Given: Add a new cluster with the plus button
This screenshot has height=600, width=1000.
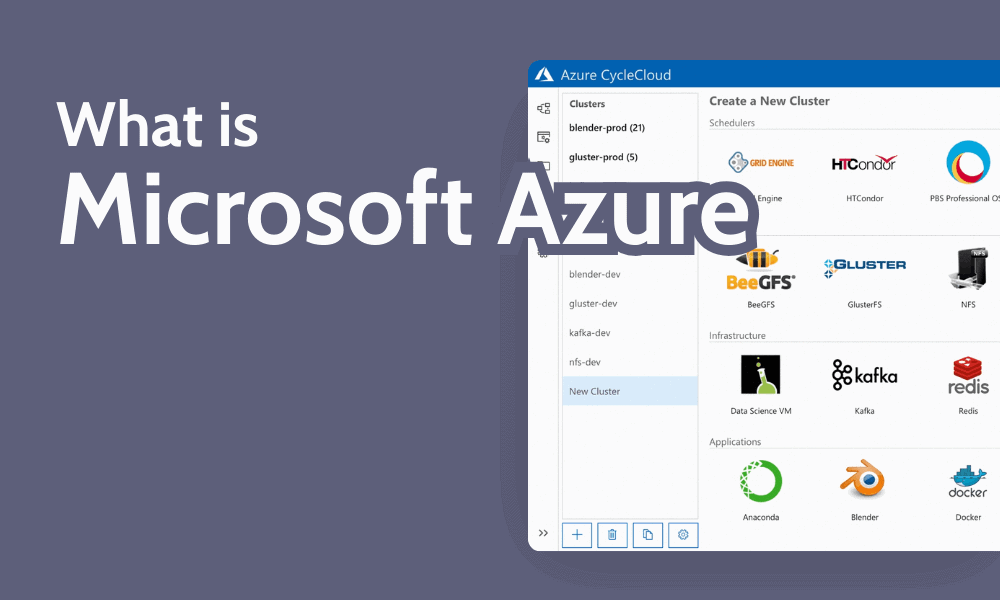Looking at the screenshot, I should 577,535.
